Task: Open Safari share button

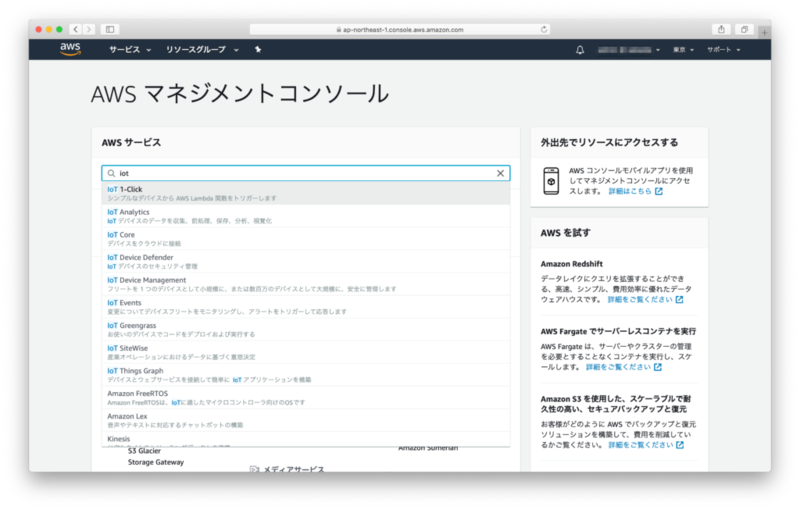Action: pos(721,30)
